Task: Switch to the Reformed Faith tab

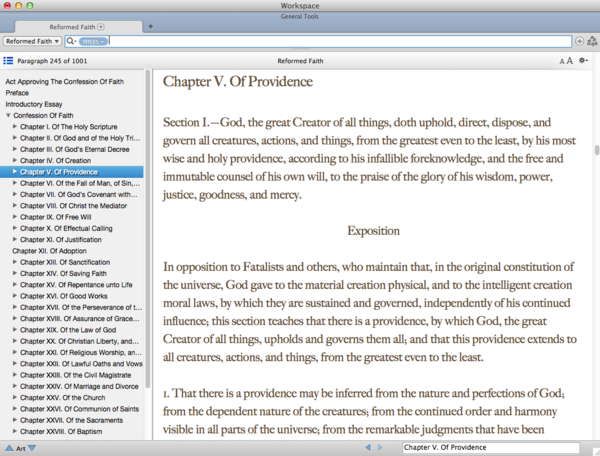Action: (x=78, y=27)
